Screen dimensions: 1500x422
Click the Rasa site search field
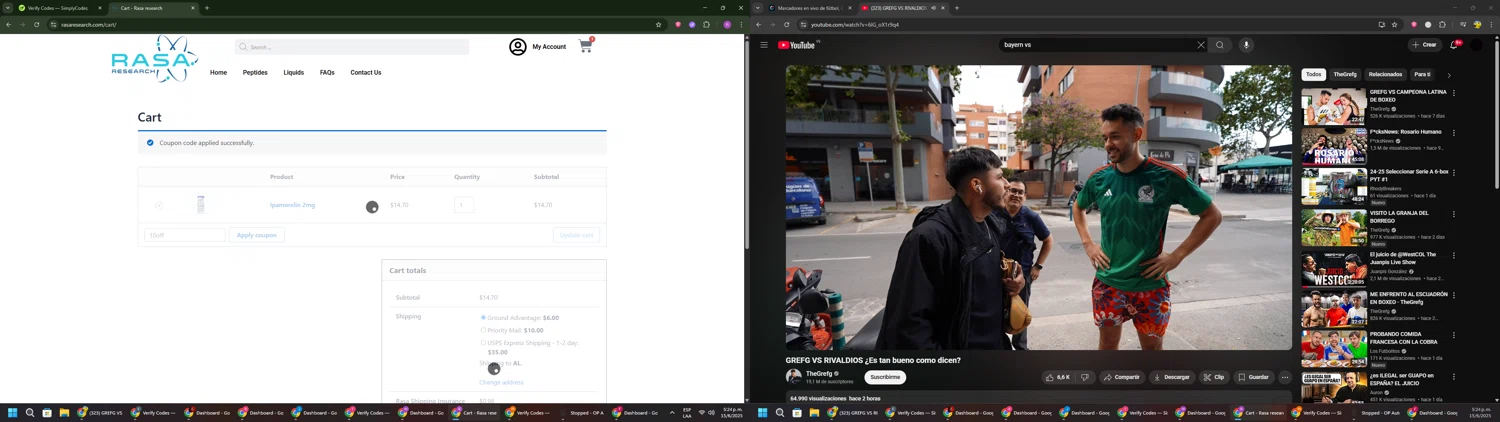point(352,47)
